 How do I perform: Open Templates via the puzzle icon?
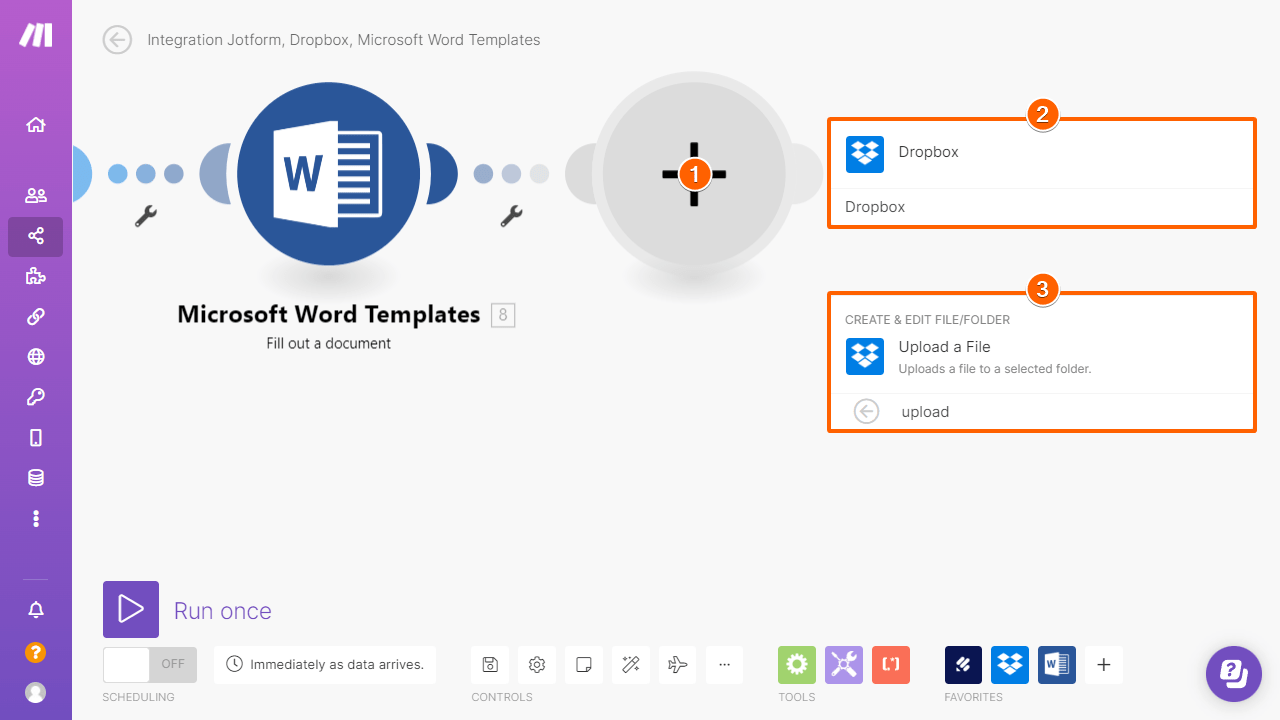click(x=36, y=277)
